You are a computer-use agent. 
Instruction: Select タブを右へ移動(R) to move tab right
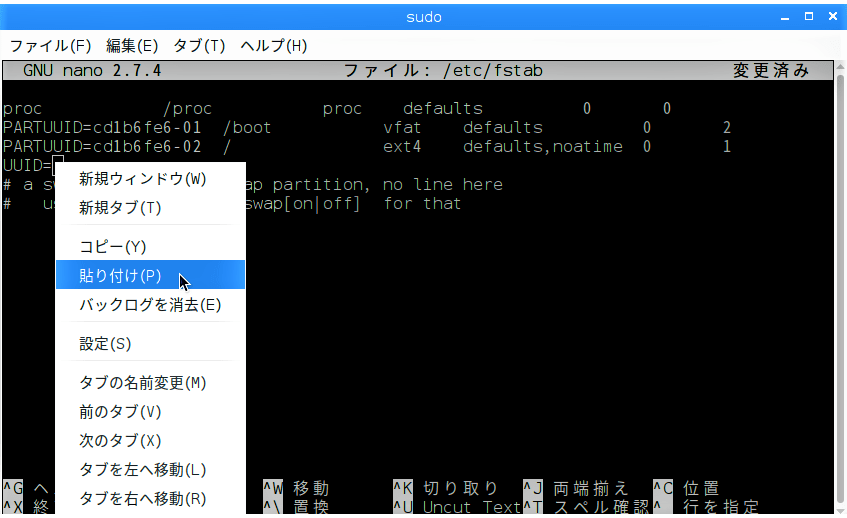[142, 499]
